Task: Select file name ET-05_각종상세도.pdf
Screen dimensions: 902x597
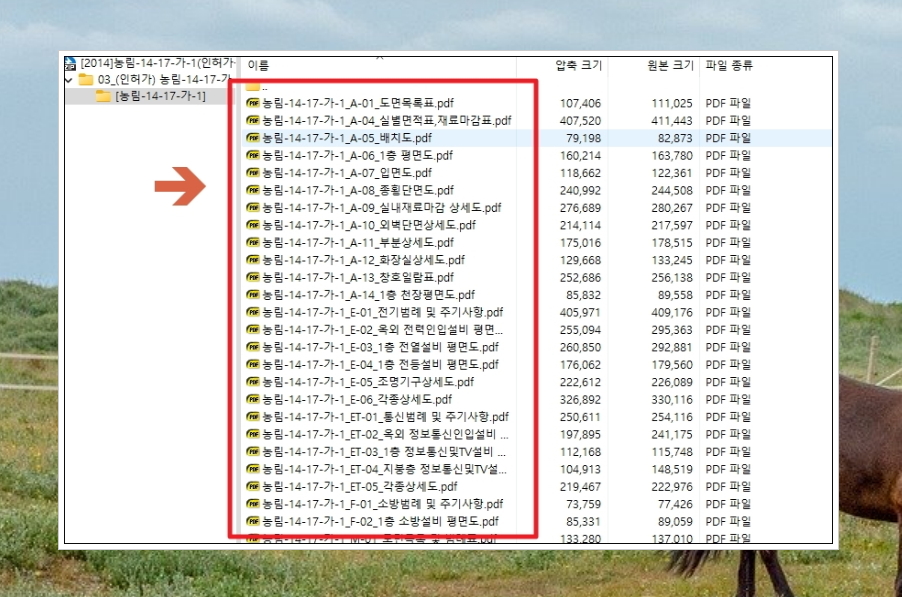Action: tap(360, 487)
